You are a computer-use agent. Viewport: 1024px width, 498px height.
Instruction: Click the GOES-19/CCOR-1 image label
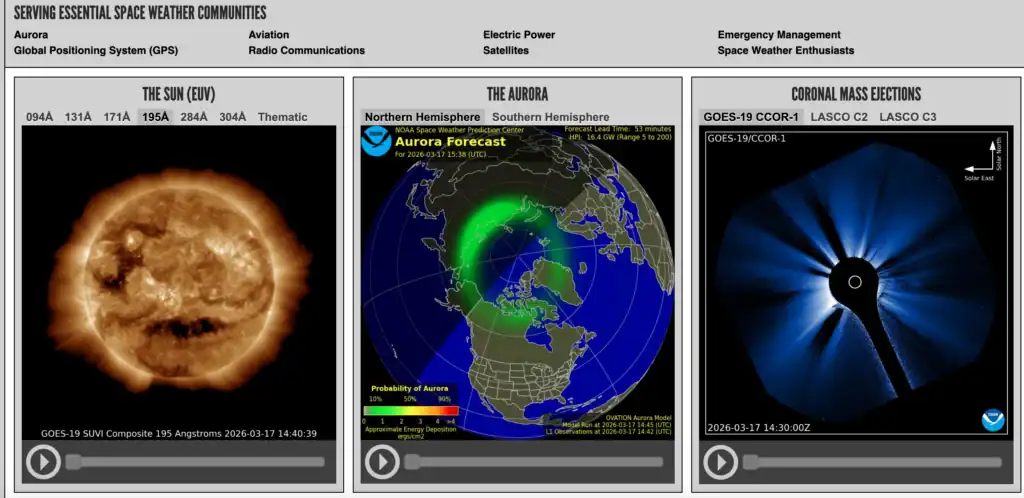point(747,138)
